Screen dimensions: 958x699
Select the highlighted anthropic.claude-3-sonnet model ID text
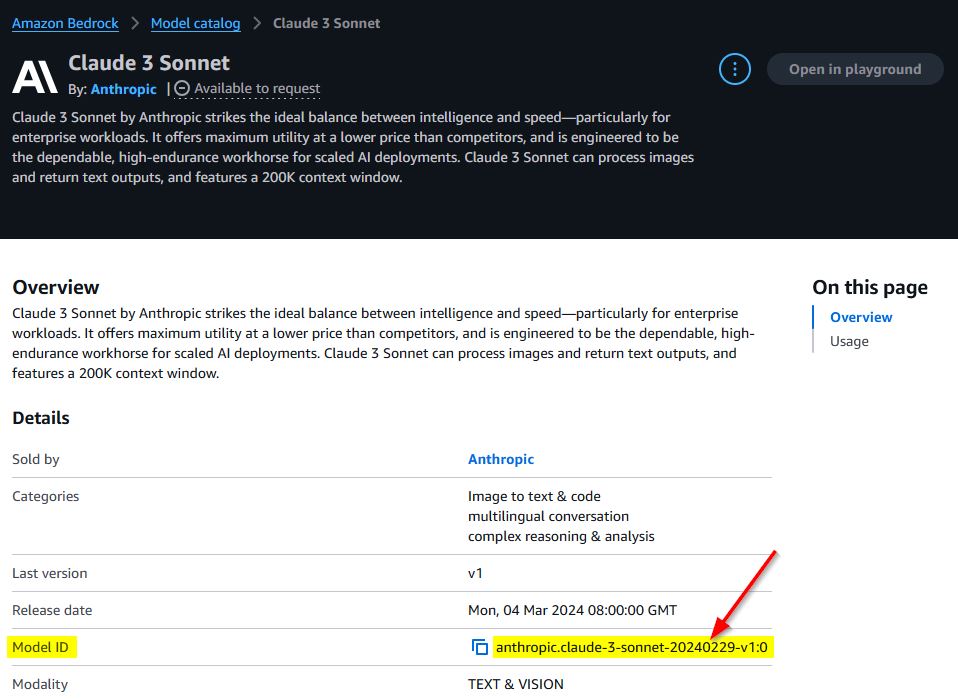point(631,647)
